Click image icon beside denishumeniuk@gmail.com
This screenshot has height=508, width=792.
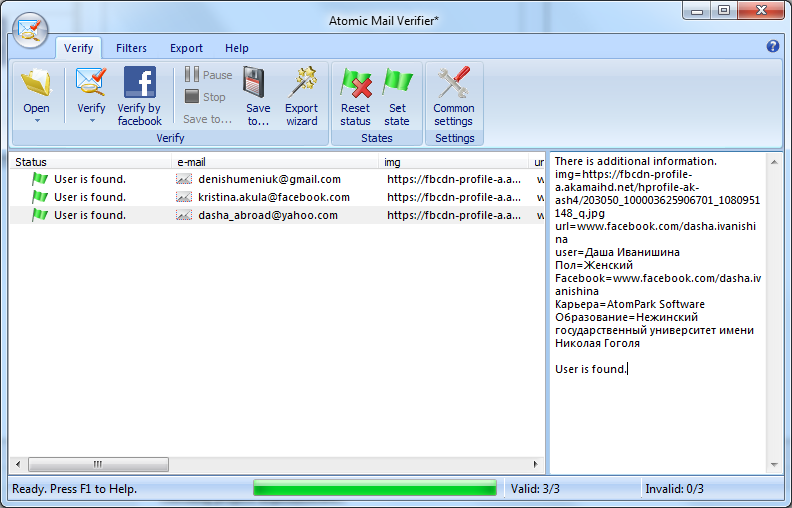click(x=184, y=179)
